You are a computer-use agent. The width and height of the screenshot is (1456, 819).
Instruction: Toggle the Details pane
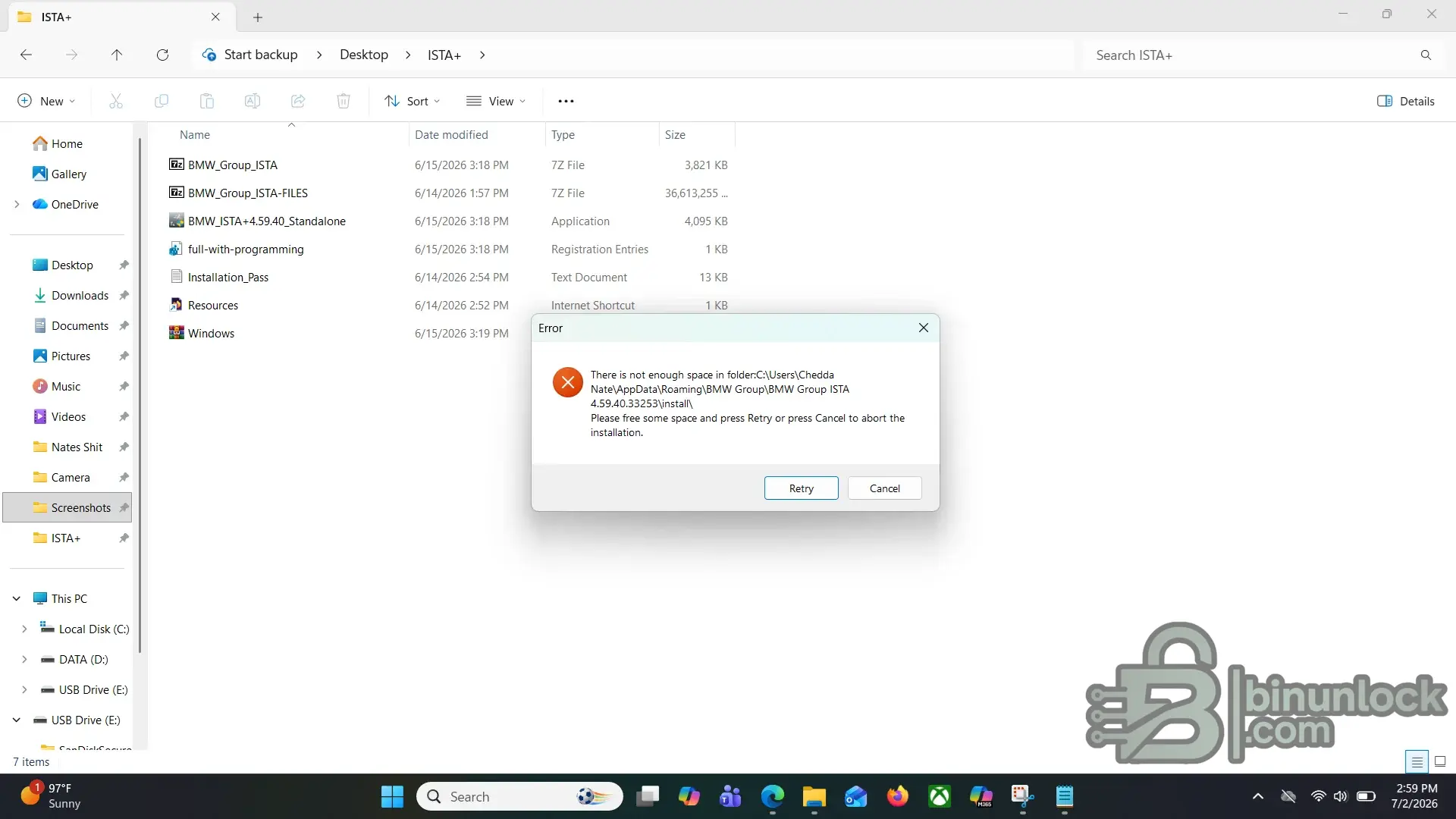click(1406, 101)
